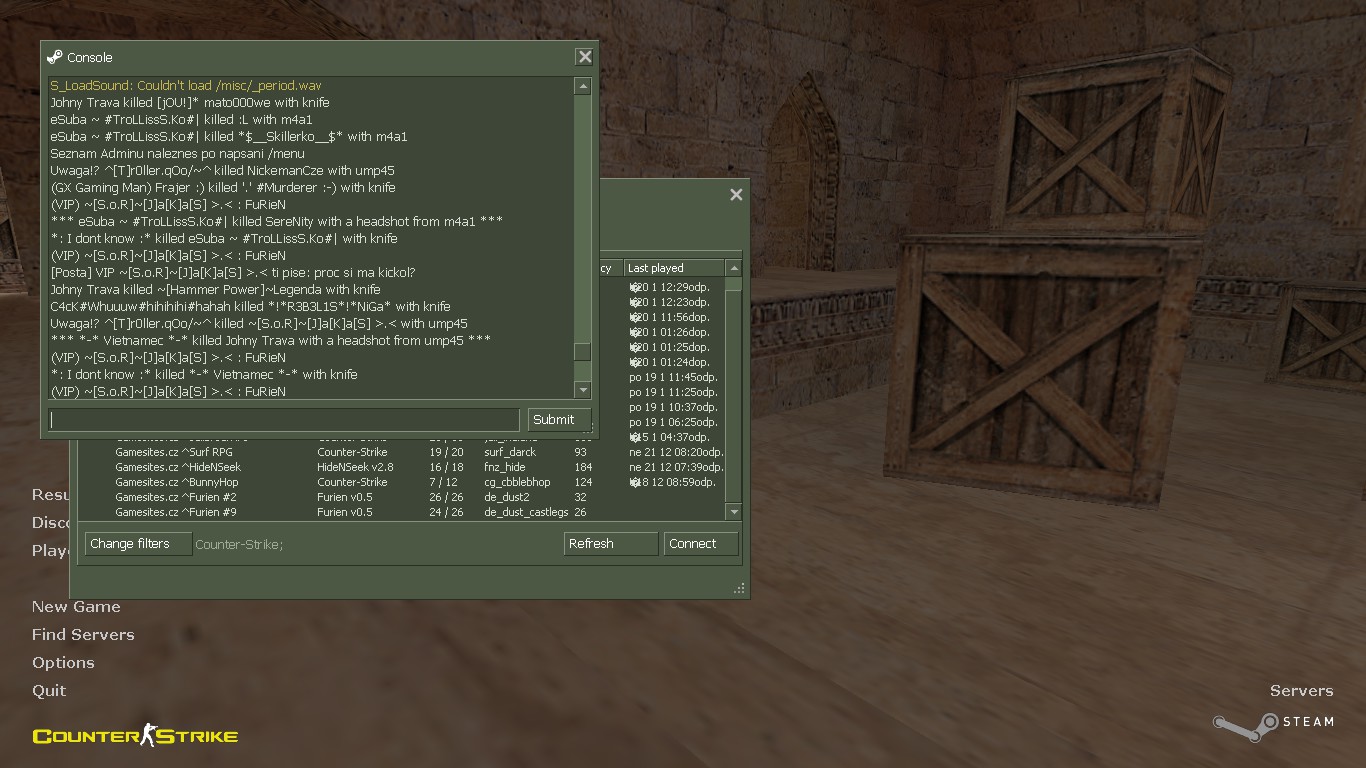Open Change filters panel
The width and height of the screenshot is (1366, 768).
click(138, 544)
